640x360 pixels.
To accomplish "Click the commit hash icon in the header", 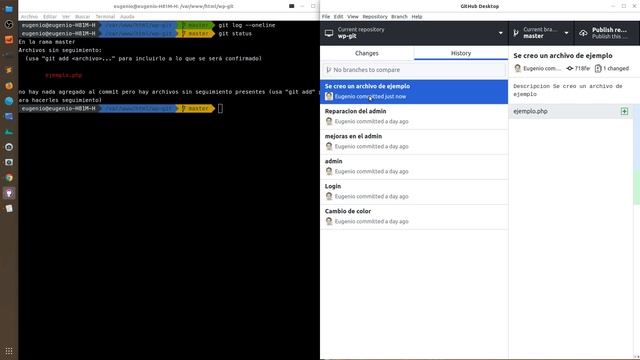I will [570, 69].
